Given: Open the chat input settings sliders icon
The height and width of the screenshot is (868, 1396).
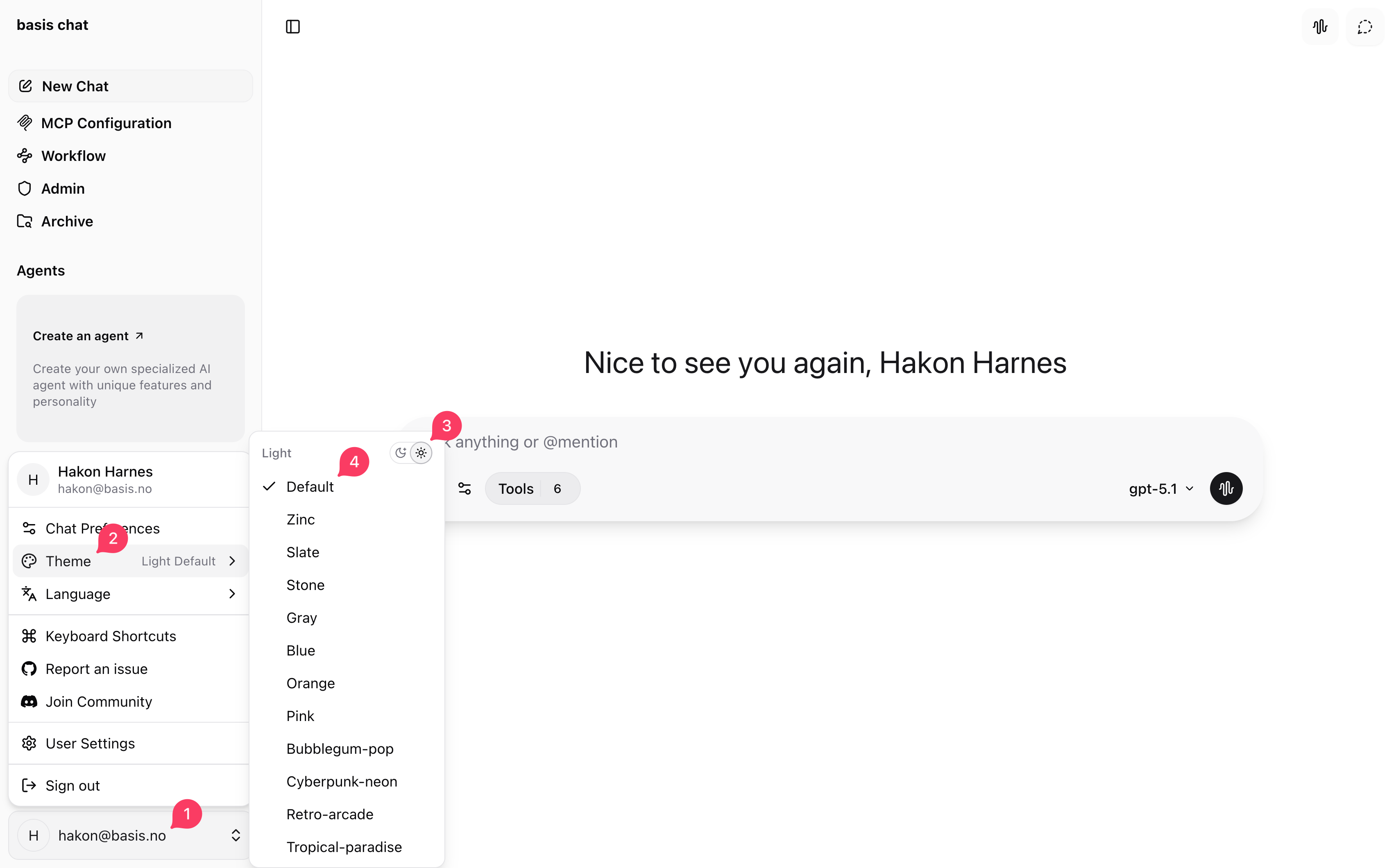Looking at the screenshot, I should coord(465,488).
